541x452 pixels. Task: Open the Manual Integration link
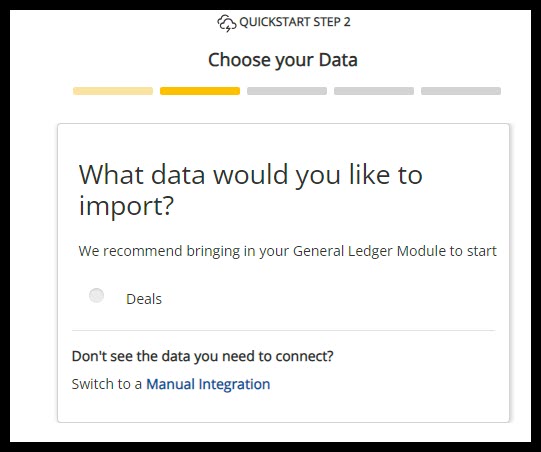[208, 384]
